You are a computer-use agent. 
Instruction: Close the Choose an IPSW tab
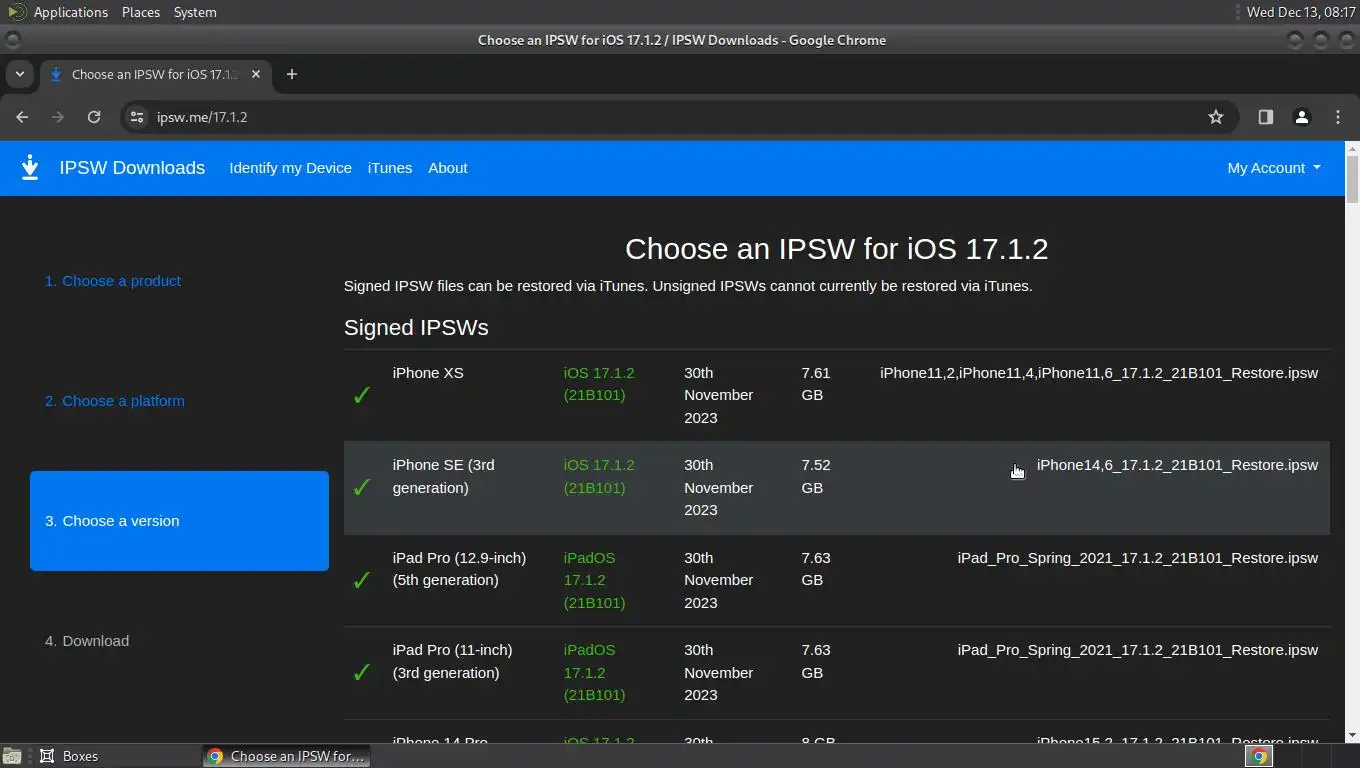pyautogui.click(x=256, y=74)
